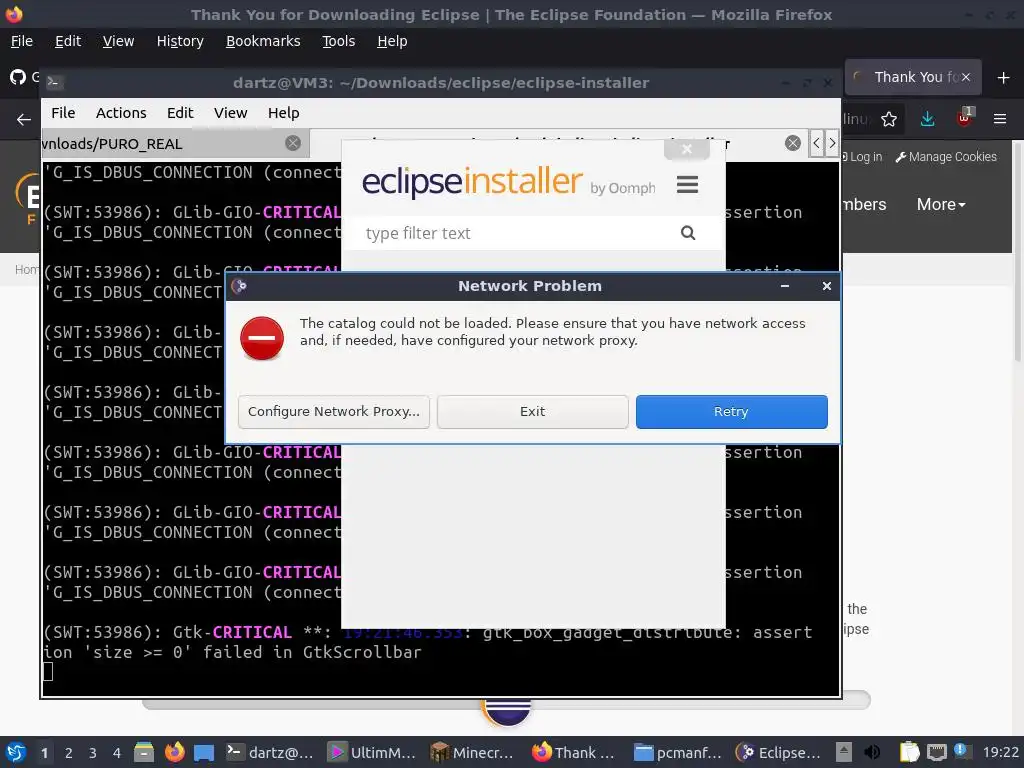1024x768 pixels.
Task: Open the Eclipse Installer hamburger menu
Action: pos(687,185)
